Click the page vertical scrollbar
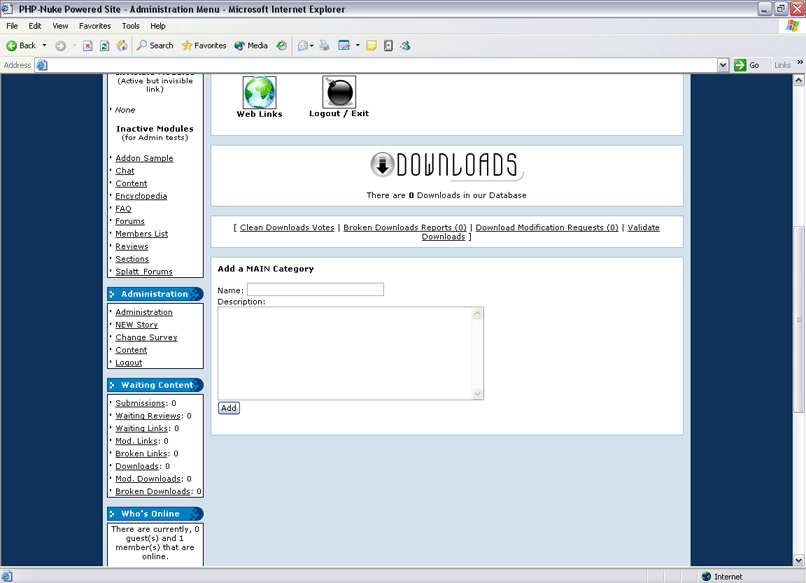806x583 pixels. click(798, 320)
